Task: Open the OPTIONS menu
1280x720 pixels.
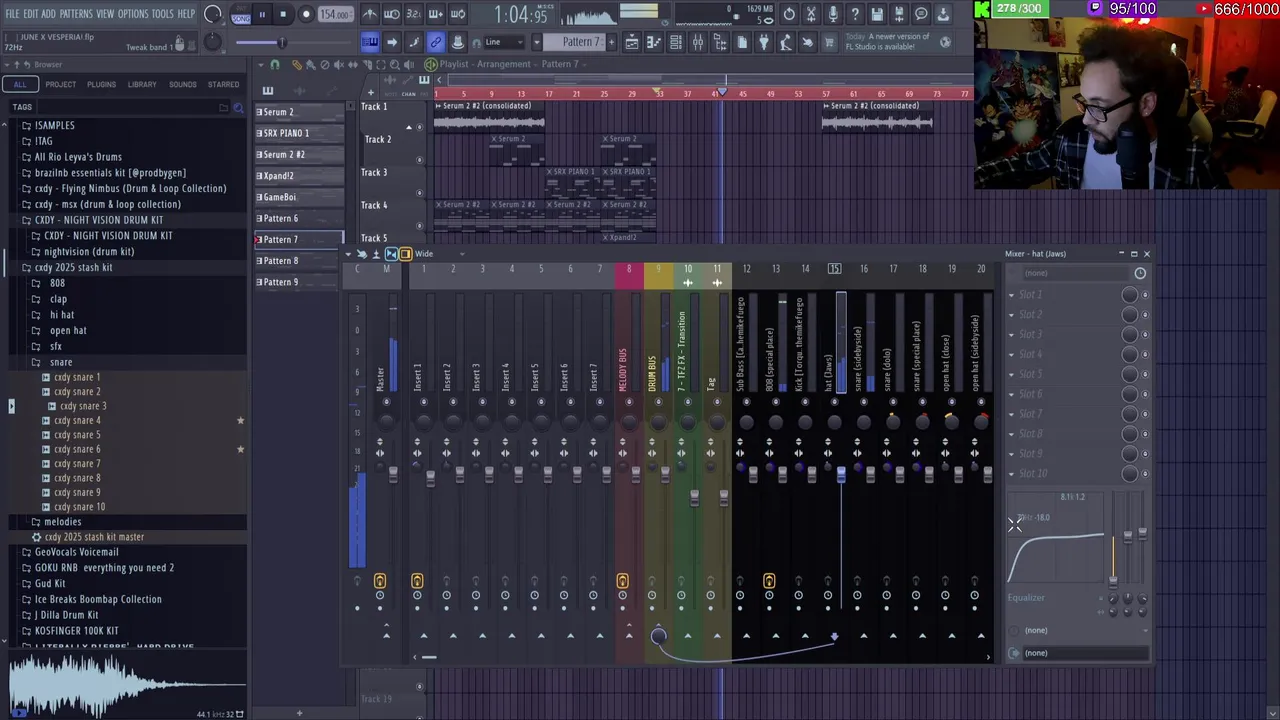Action: (133, 14)
